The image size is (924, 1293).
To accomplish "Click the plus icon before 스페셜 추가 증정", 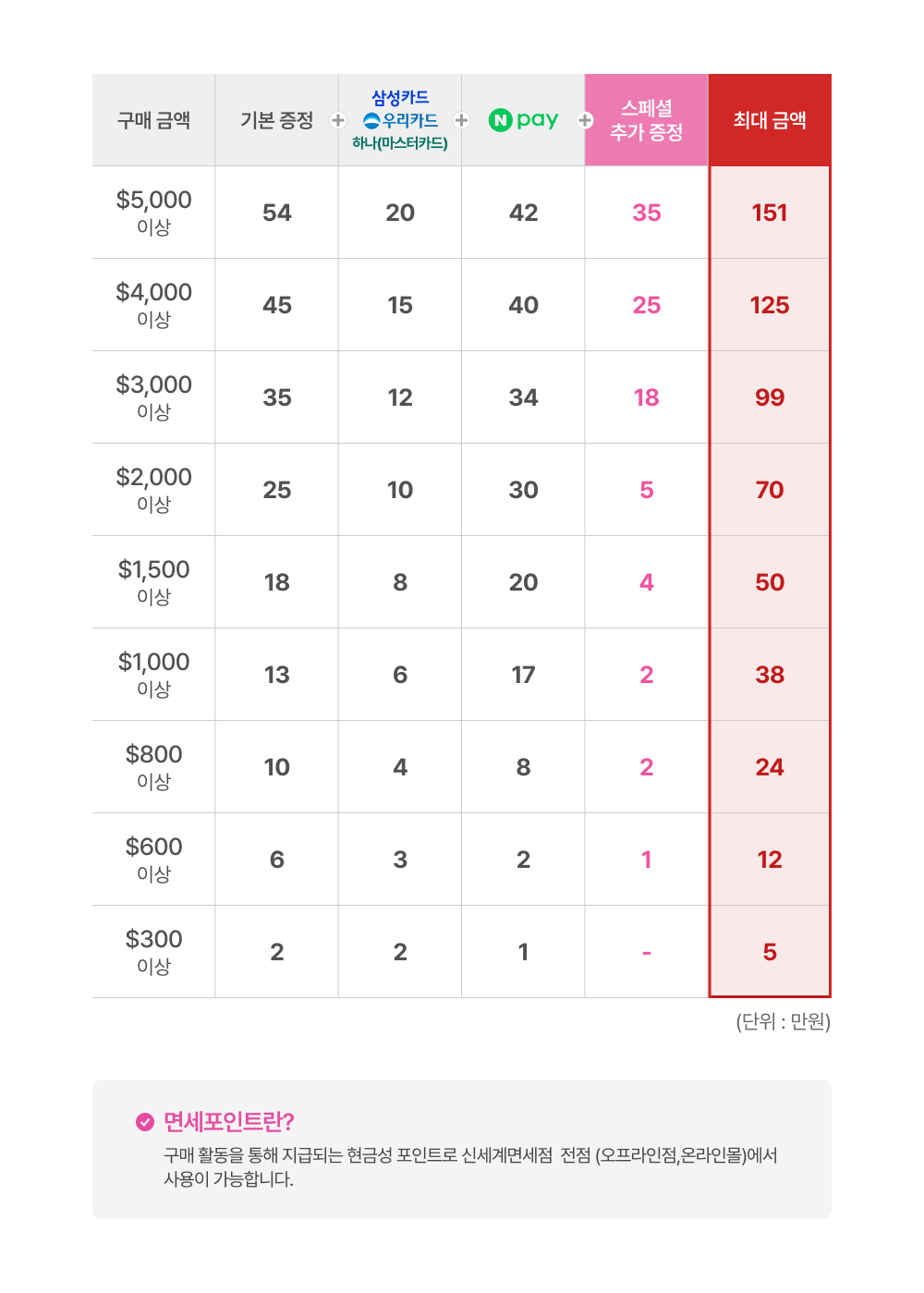I will 585,120.
